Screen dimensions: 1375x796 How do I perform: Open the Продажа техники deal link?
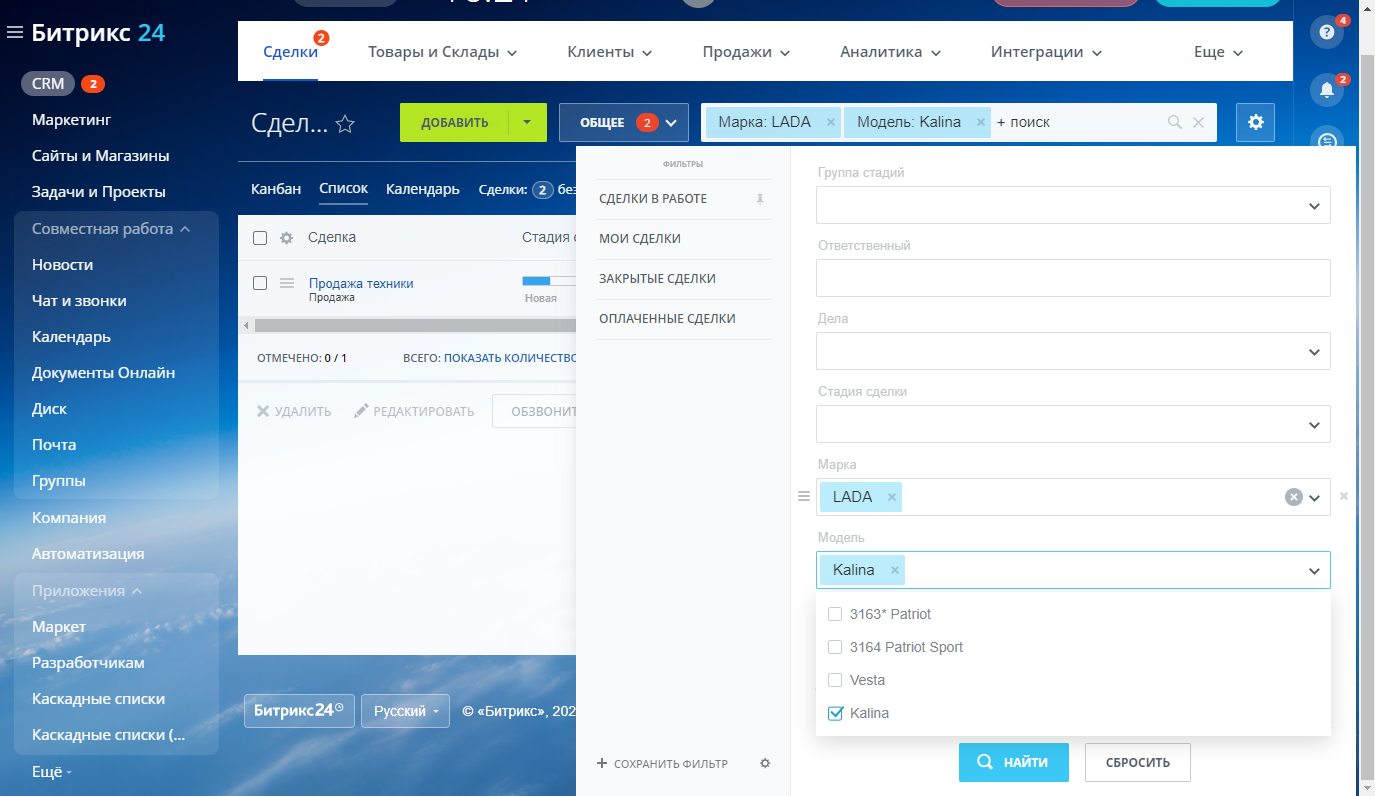tap(361, 283)
